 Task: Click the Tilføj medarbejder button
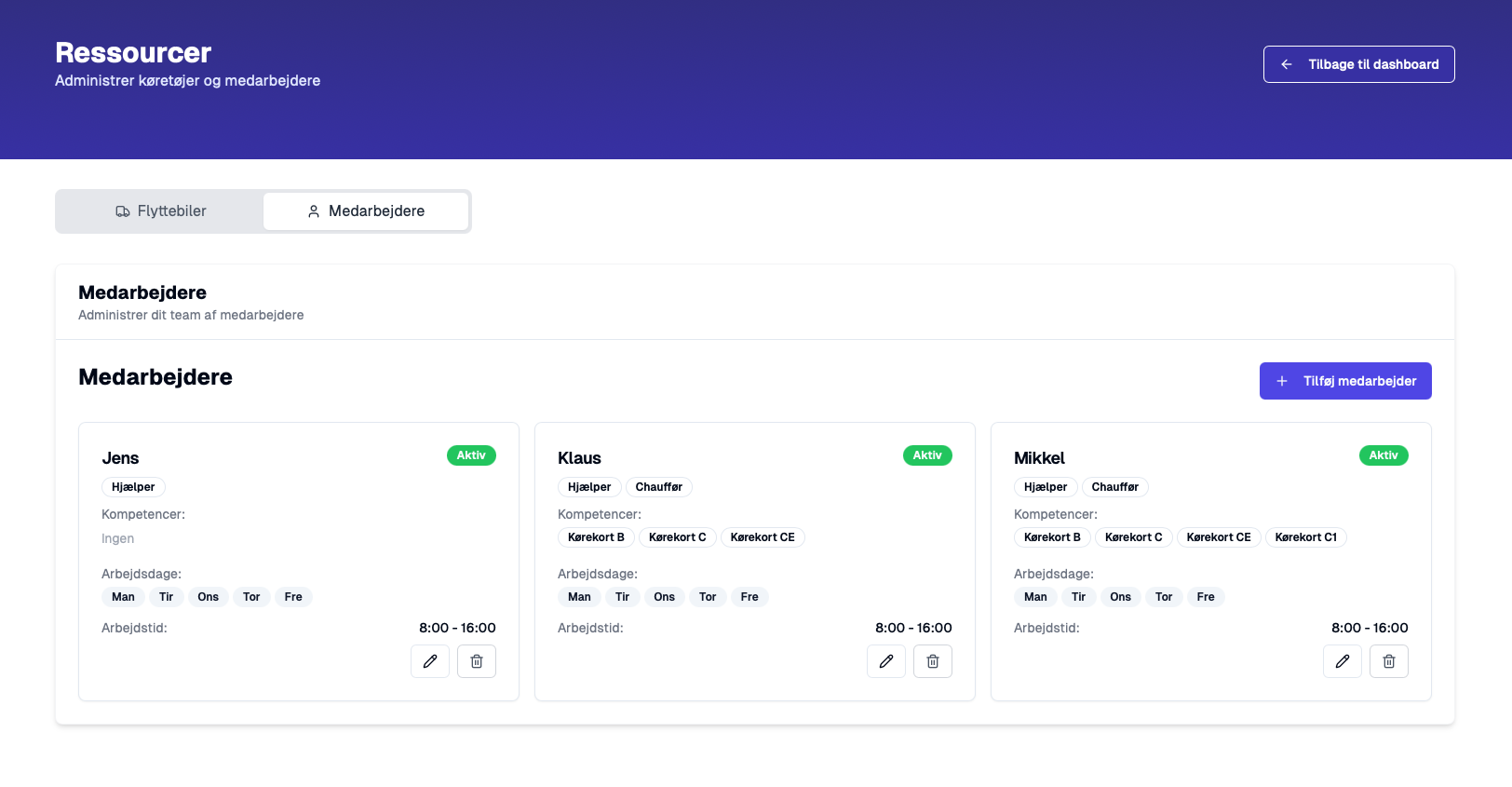point(1345,381)
